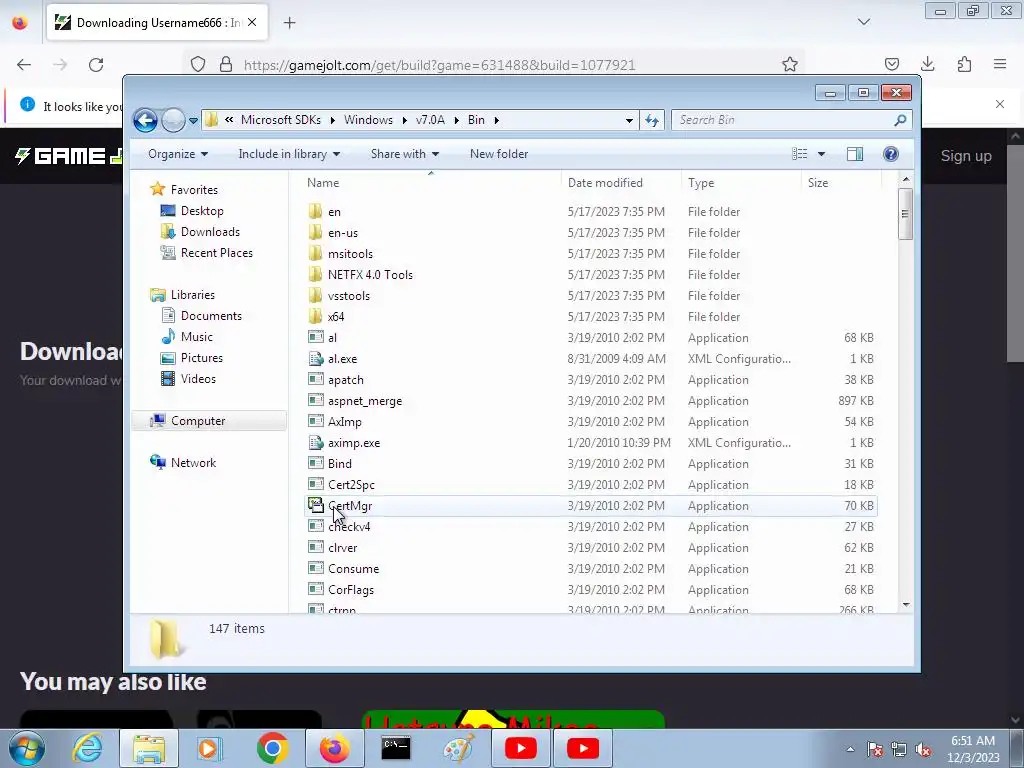
Task: Open the Windows Start menu
Action: click(x=27, y=748)
